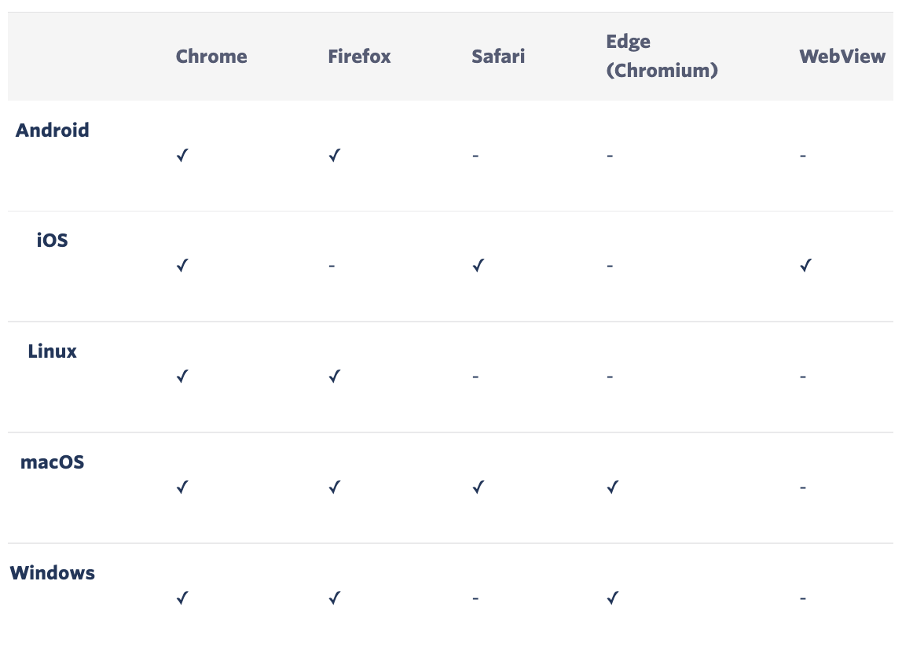Viewport: 902px width, 652px height.
Task: Select the Edge (Chromium) column header
Action: (x=662, y=56)
